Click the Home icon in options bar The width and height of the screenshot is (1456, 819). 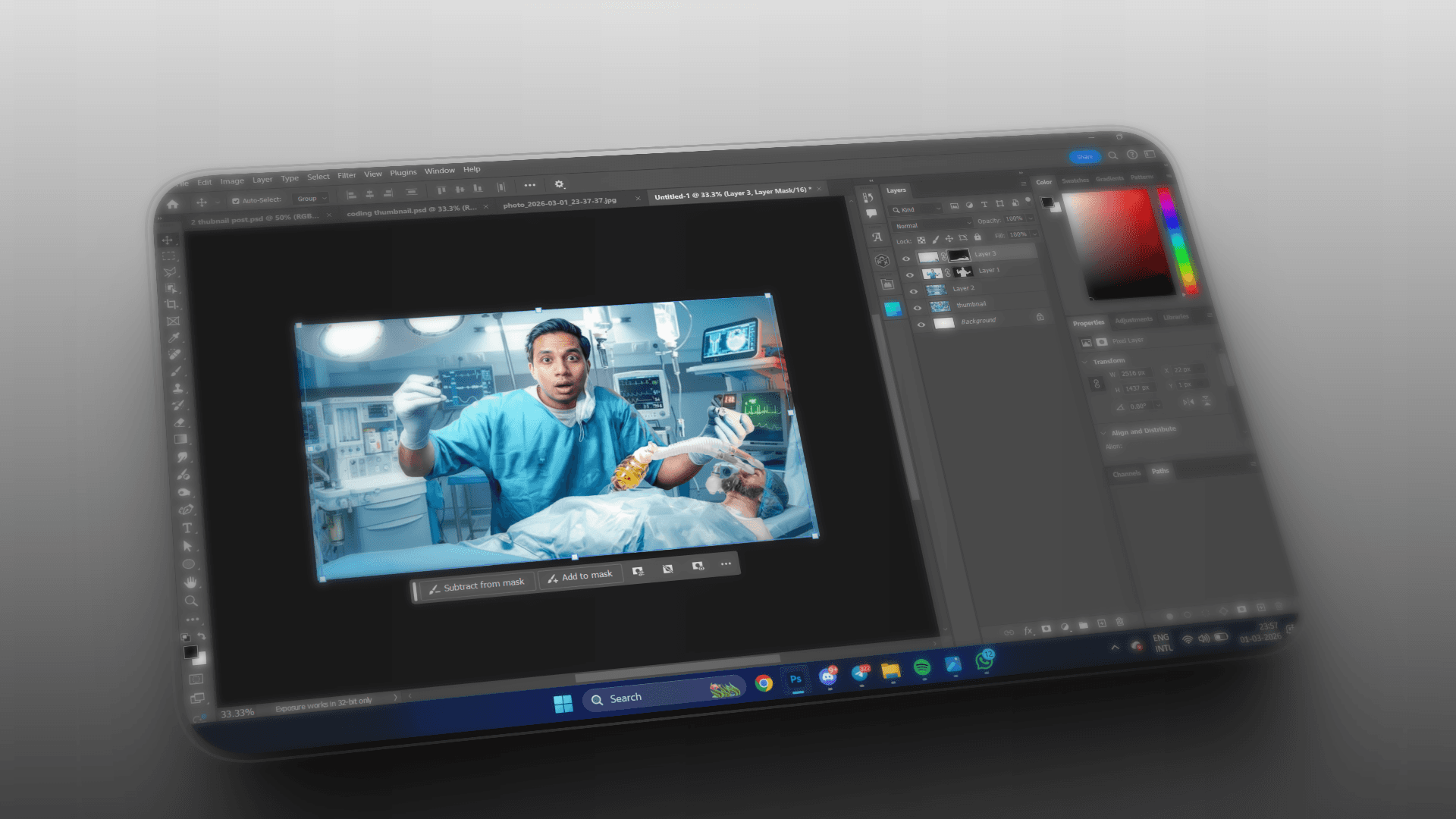click(172, 205)
